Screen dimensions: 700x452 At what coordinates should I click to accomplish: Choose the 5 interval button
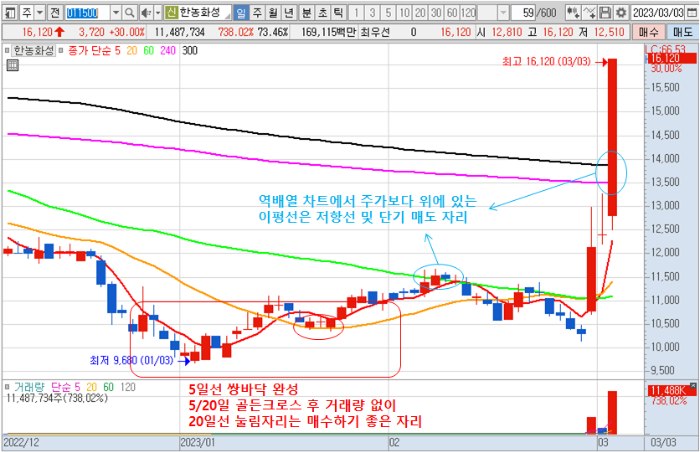coord(388,13)
